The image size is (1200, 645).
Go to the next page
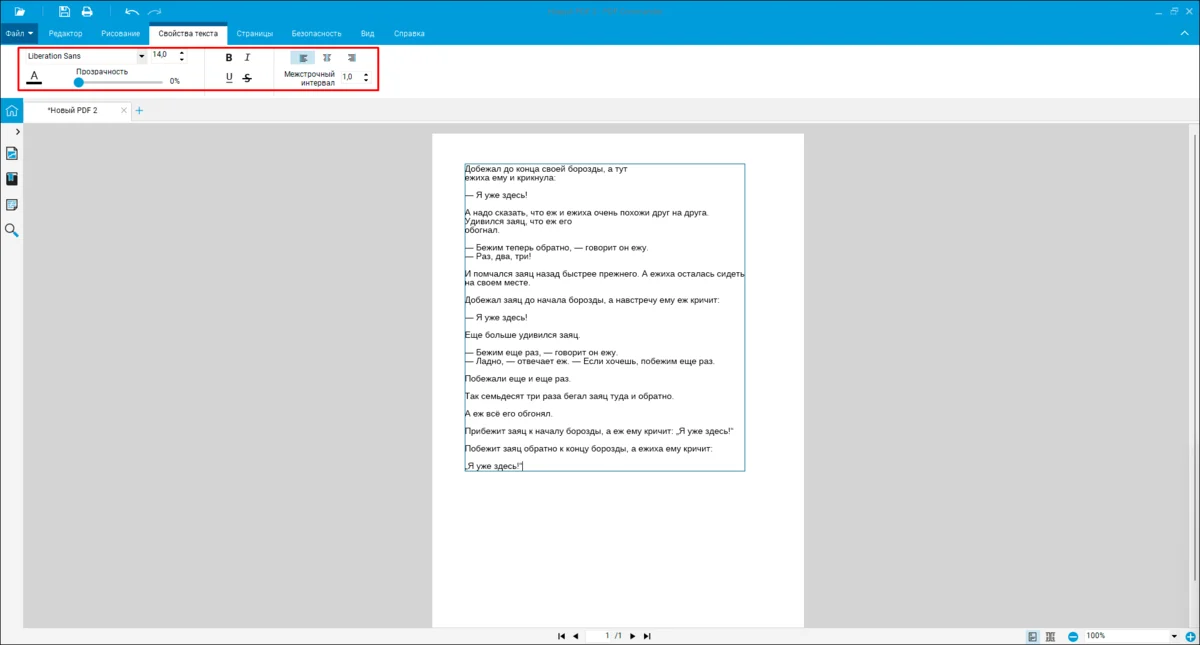(632, 636)
